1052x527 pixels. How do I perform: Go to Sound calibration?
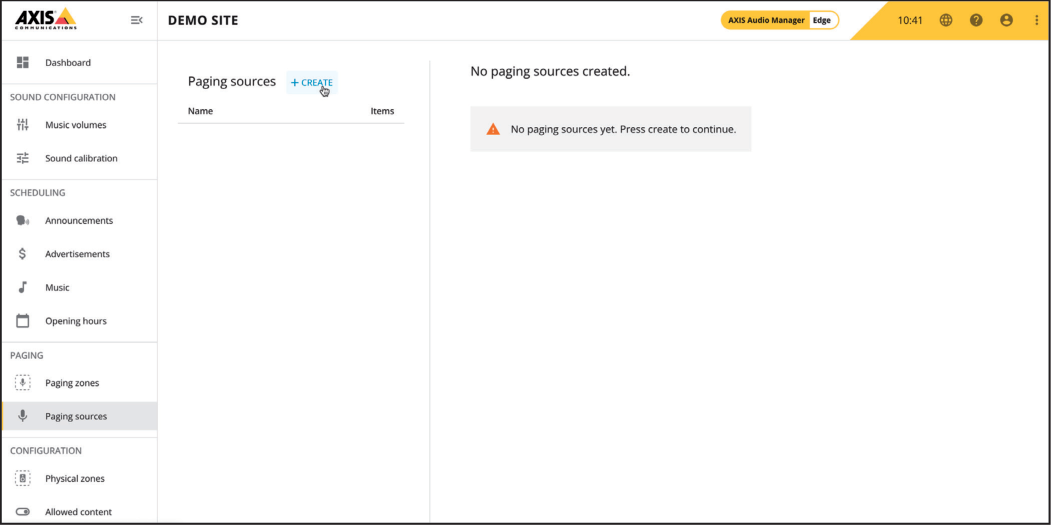[x=79, y=158]
